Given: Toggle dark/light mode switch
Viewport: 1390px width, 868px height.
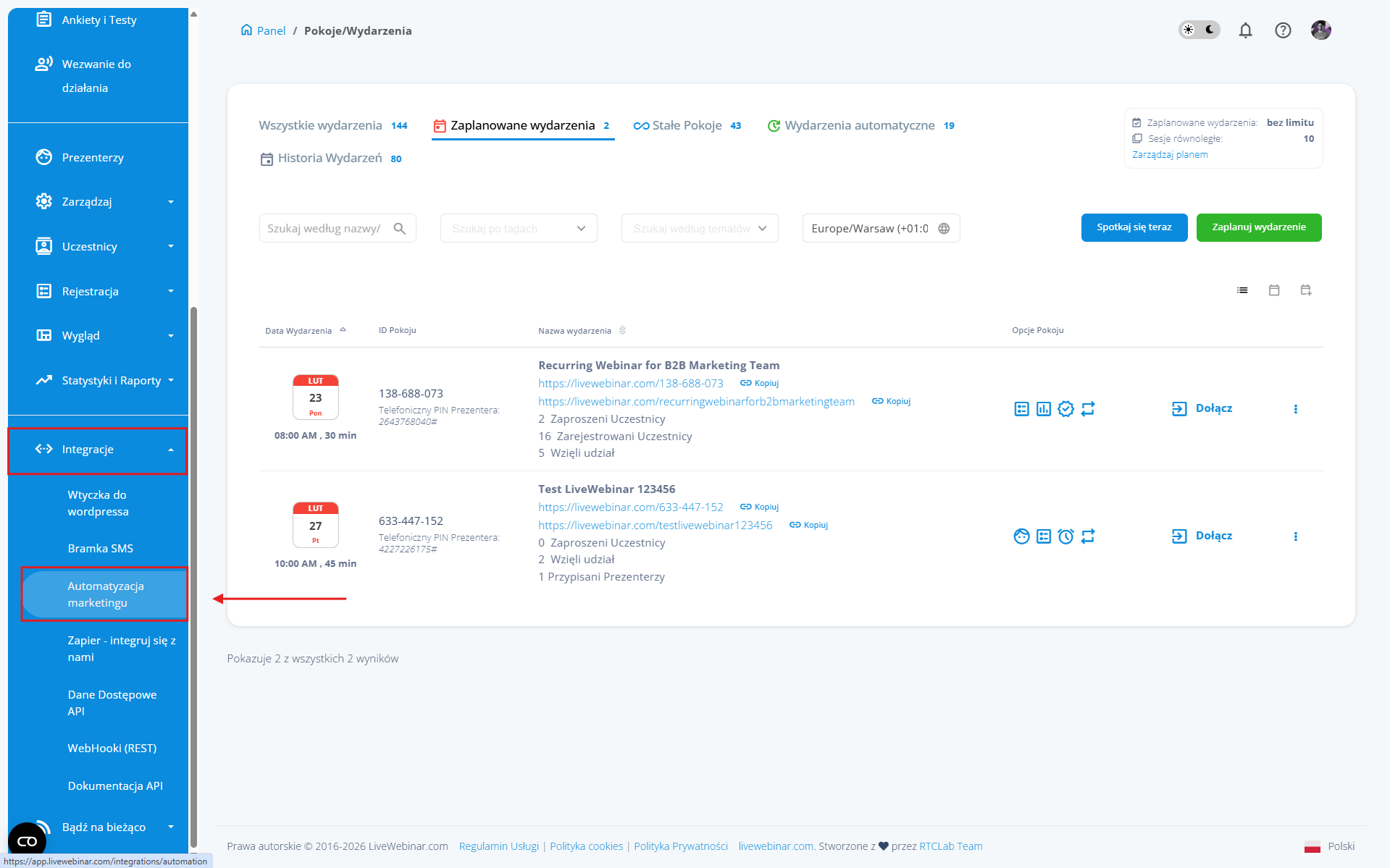Looking at the screenshot, I should tap(1199, 30).
